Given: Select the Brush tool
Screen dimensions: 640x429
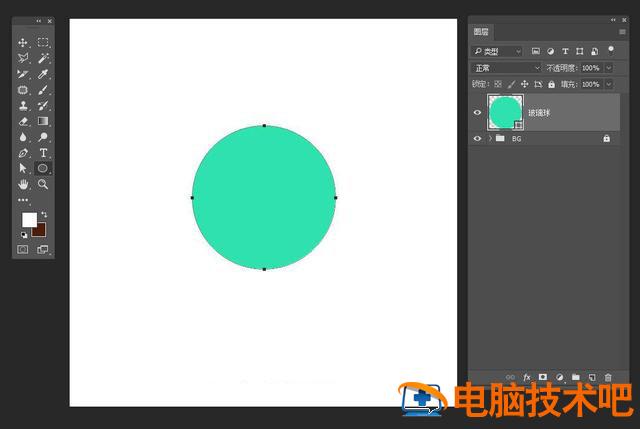Looking at the screenshot, I should coord(43,90).
